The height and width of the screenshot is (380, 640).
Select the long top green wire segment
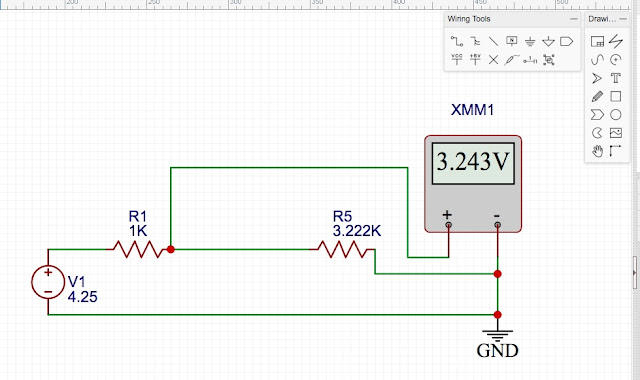click(x=289, y=167)
